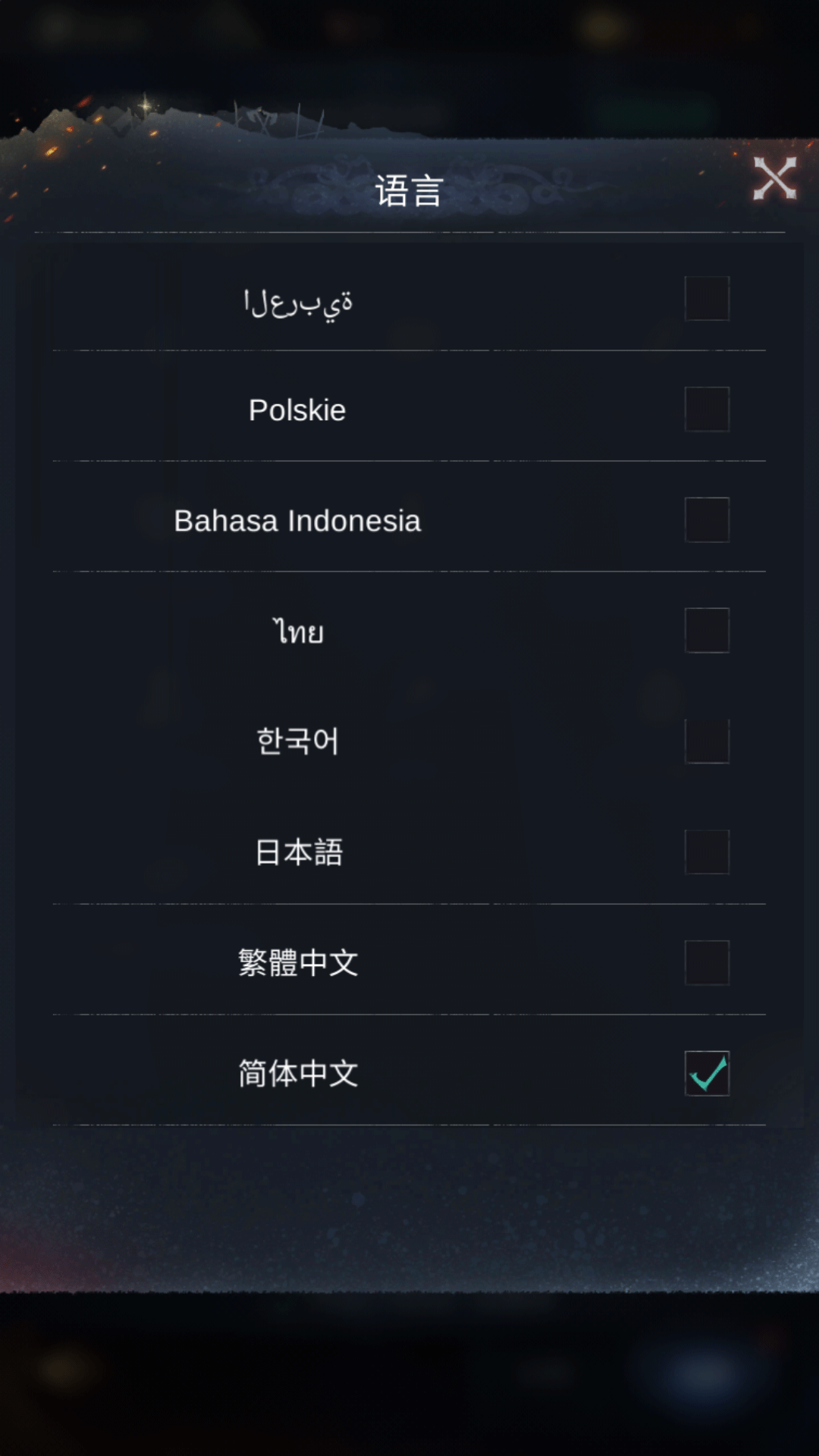Click the teal checkmark icon

pos(709,1072)
